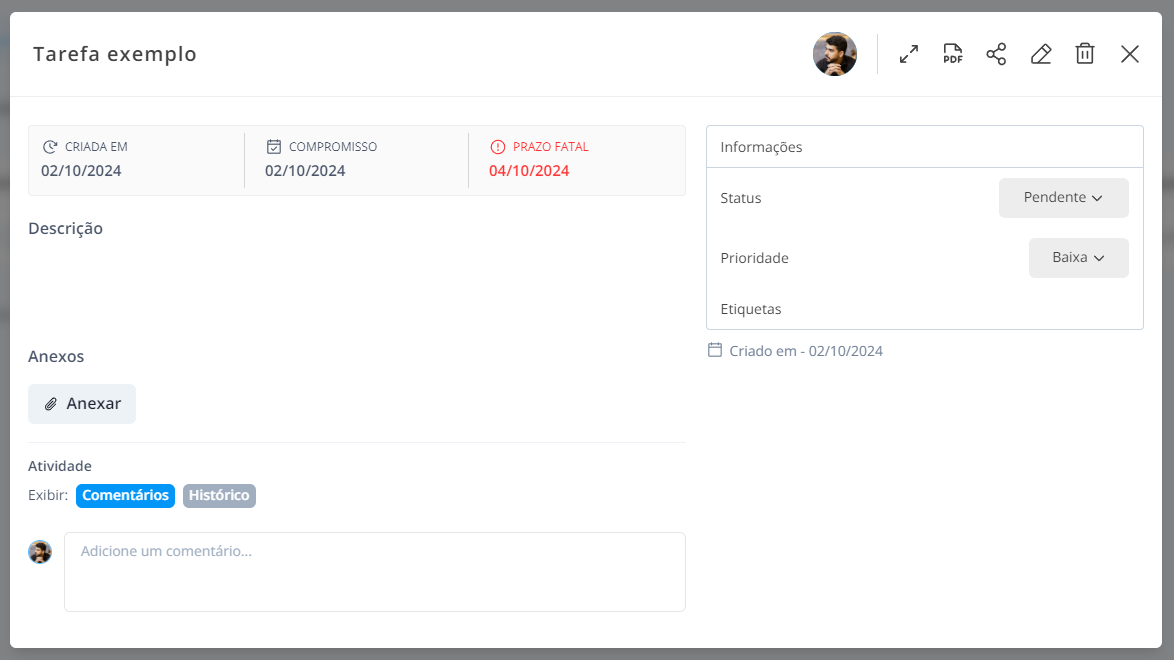The image size is (1174, 660).
Task: Focus the 'Adicione um comentário' field
Action: pos(374,572)
